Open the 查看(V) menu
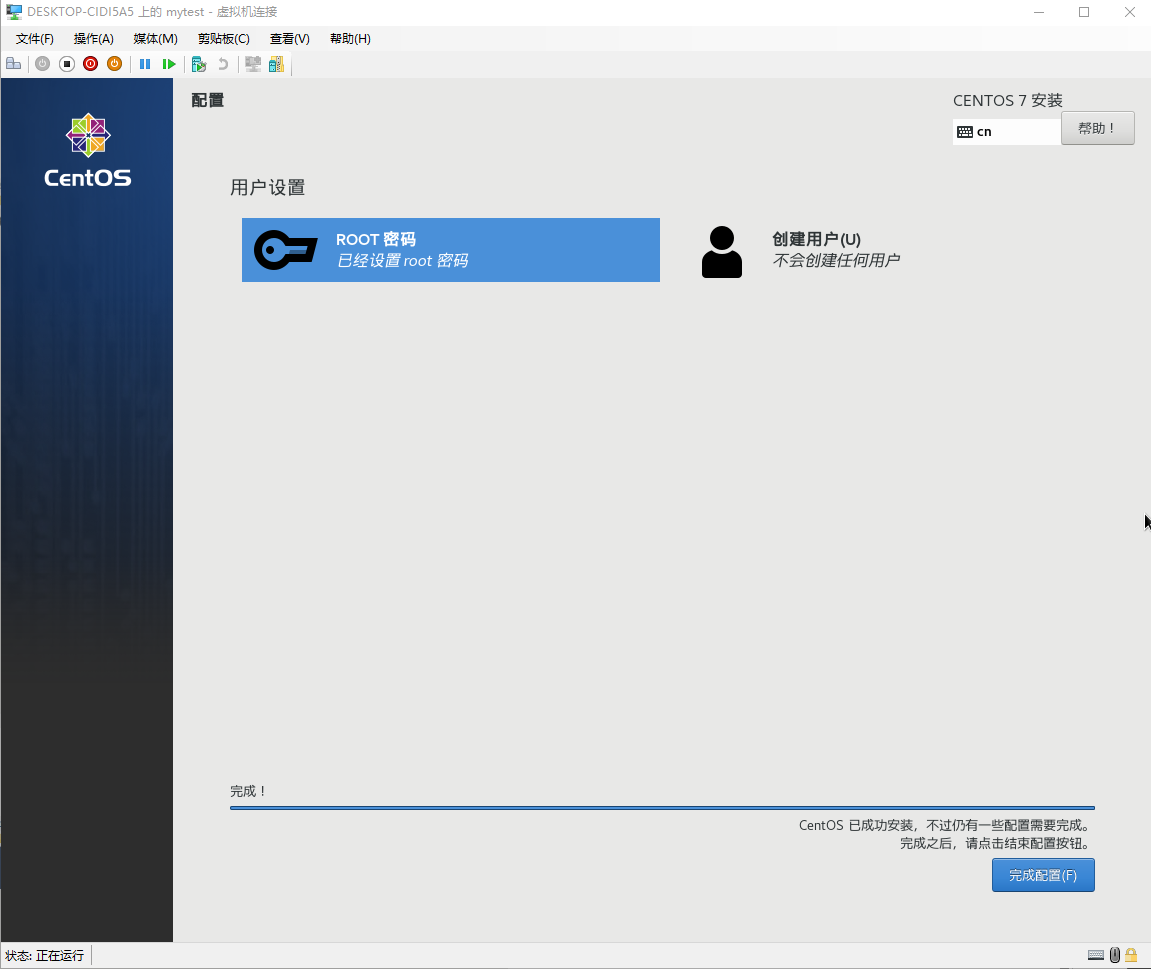 click(x=290, y=39)
